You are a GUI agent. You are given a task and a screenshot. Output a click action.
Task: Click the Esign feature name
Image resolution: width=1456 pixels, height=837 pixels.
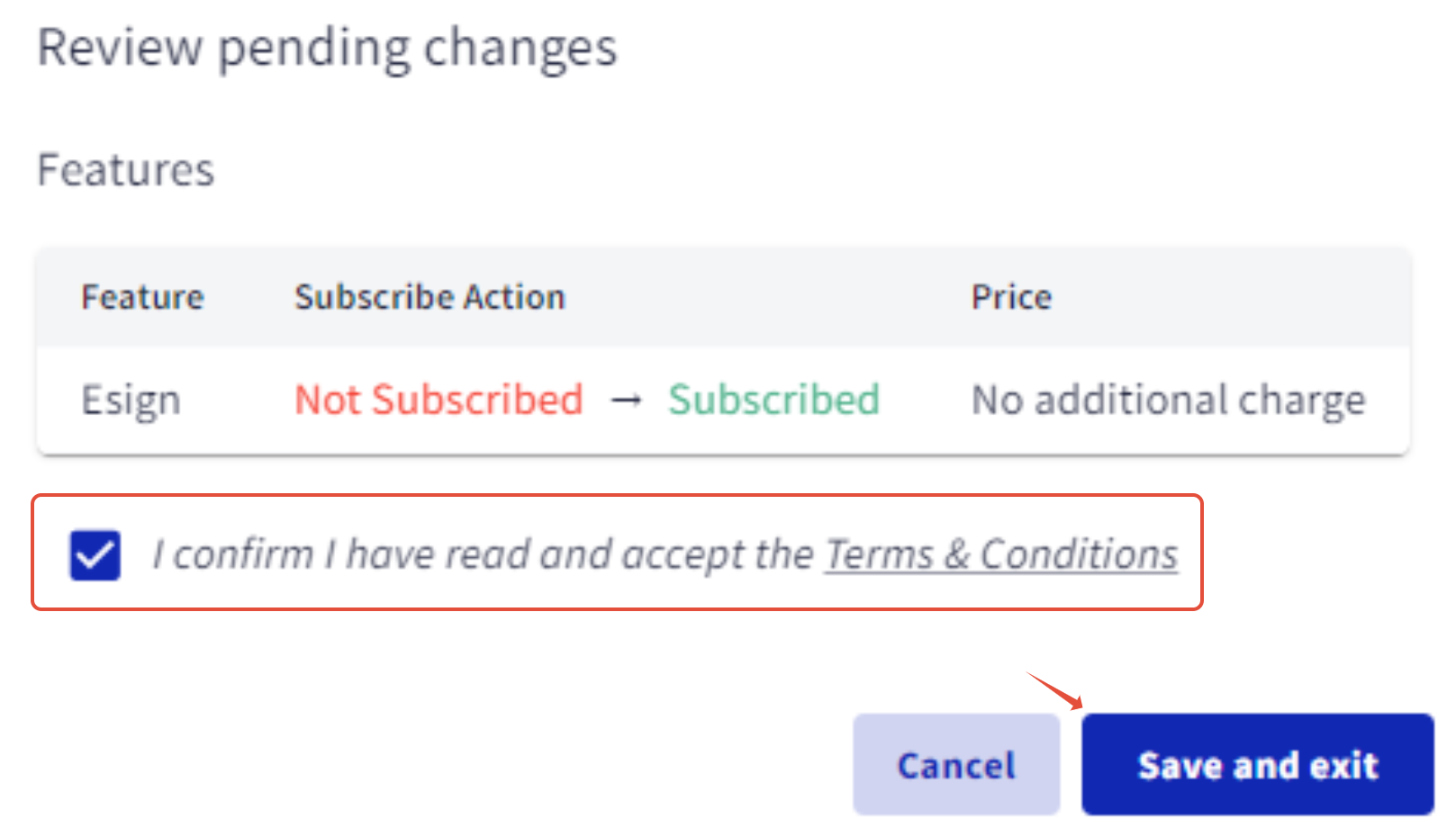point(131,400)
